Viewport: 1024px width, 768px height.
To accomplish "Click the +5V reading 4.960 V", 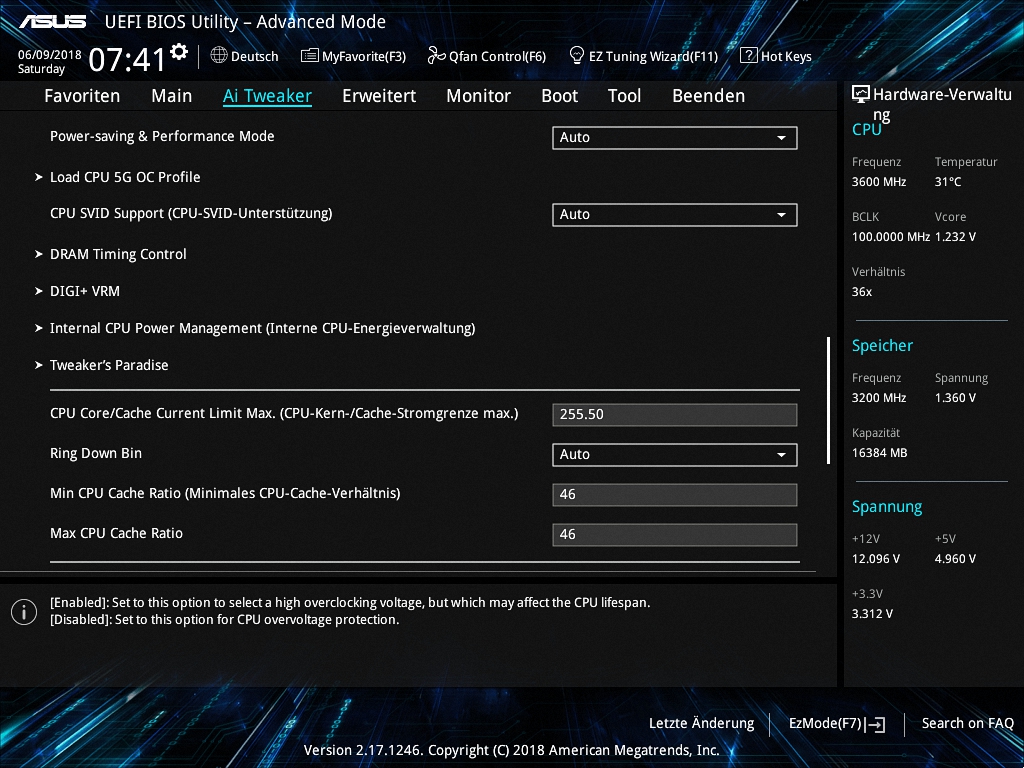I will tap(955, 559).
